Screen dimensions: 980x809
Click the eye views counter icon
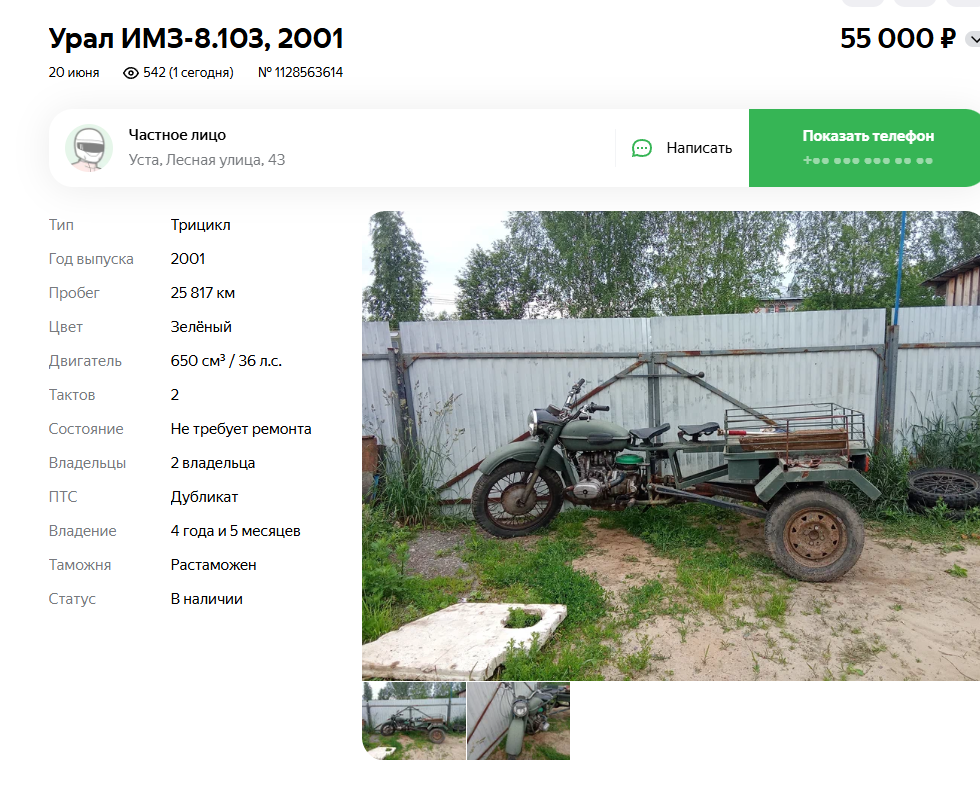point(131,73)
